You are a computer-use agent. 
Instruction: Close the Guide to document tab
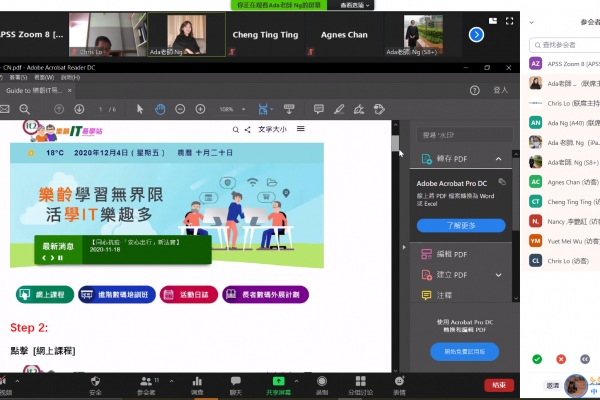(70, 90)
